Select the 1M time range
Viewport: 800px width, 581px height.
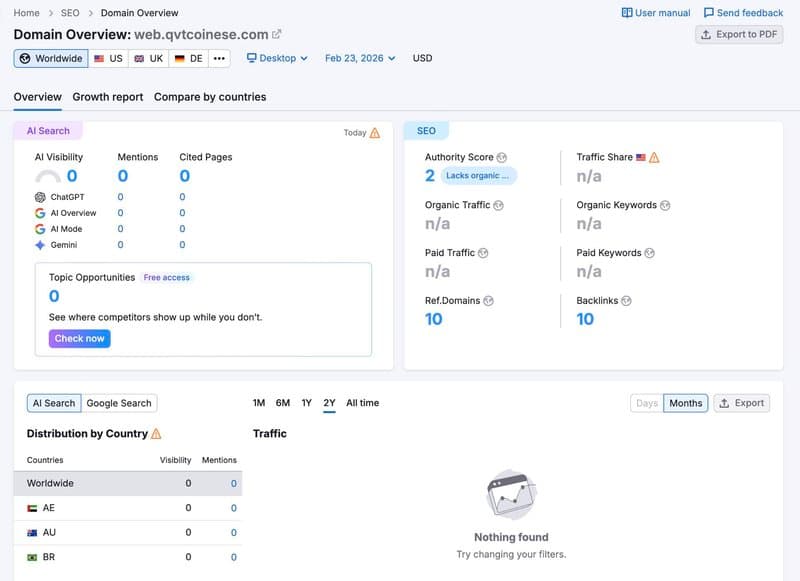click(x=259, y=403)
